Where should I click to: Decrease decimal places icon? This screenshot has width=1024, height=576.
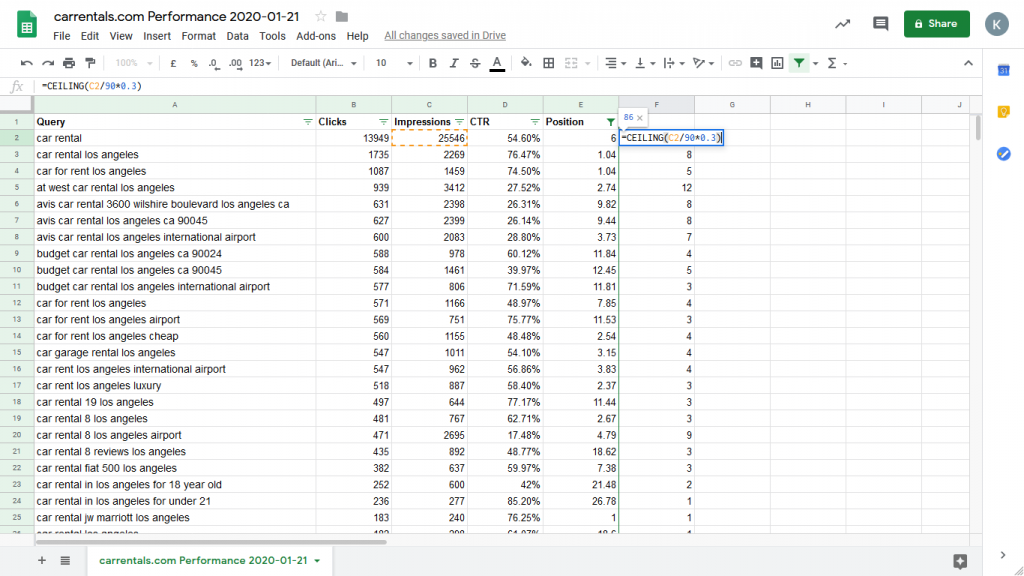(214, 63)
